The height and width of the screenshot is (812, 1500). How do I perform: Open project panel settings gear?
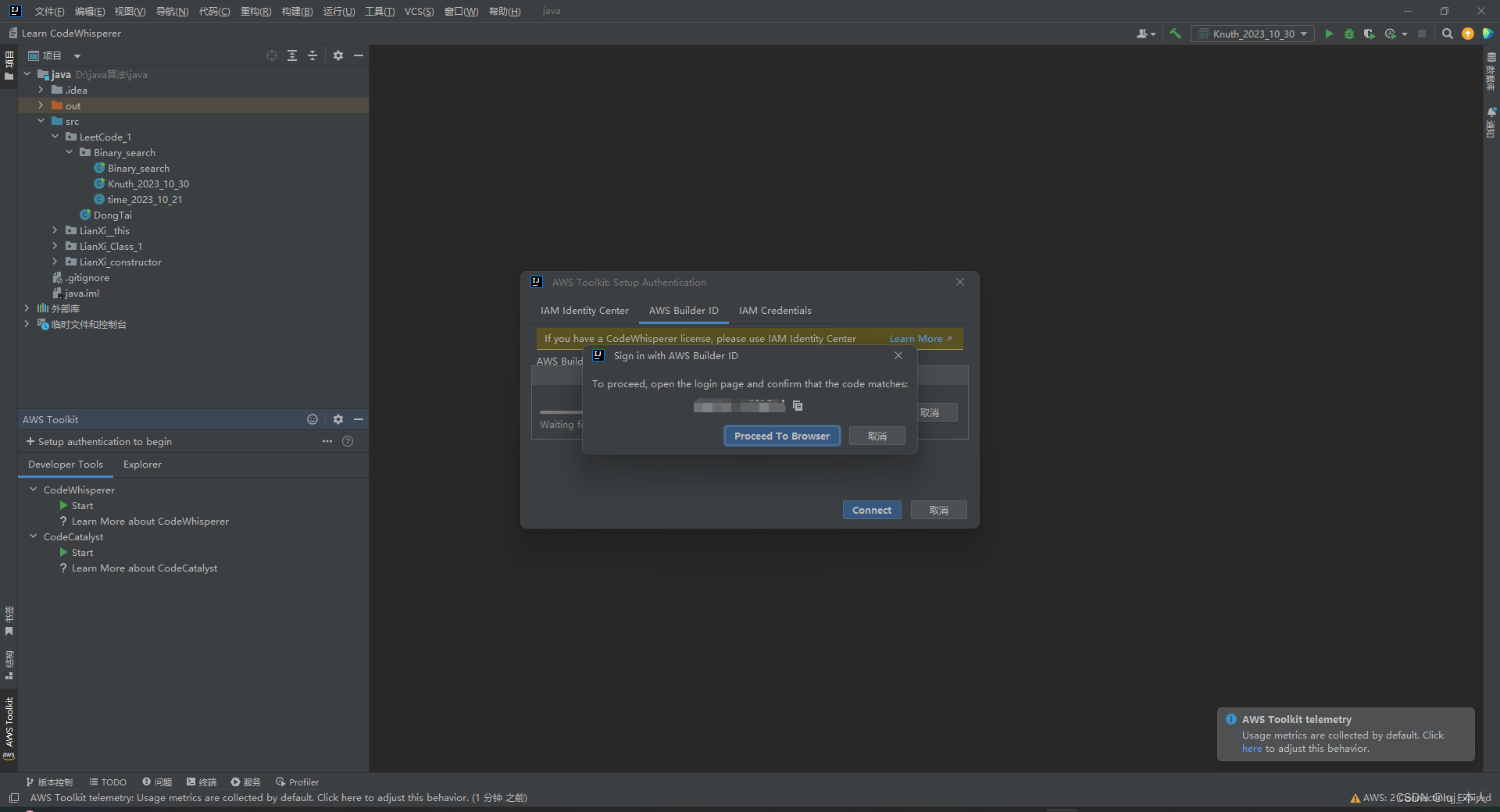(x=338, y=55)
